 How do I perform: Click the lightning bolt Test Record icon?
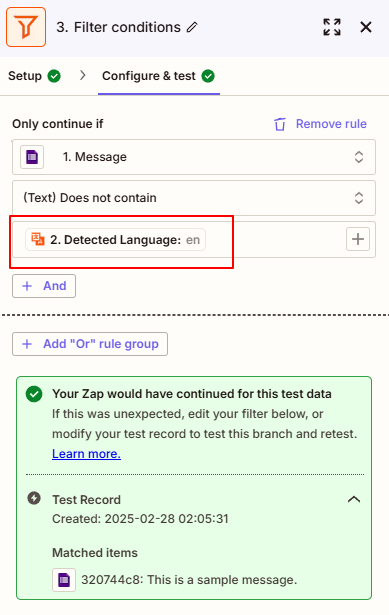tap(34, 499)
